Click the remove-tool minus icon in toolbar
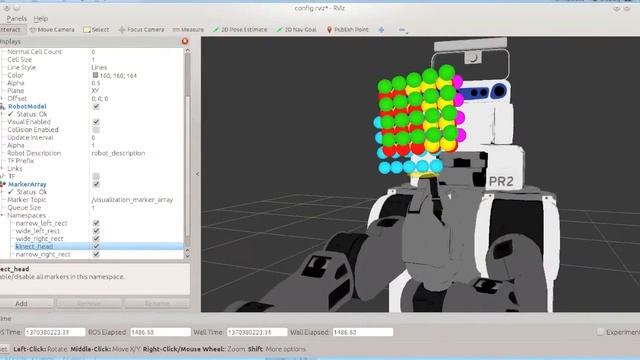640x360 pixels. 402,30
